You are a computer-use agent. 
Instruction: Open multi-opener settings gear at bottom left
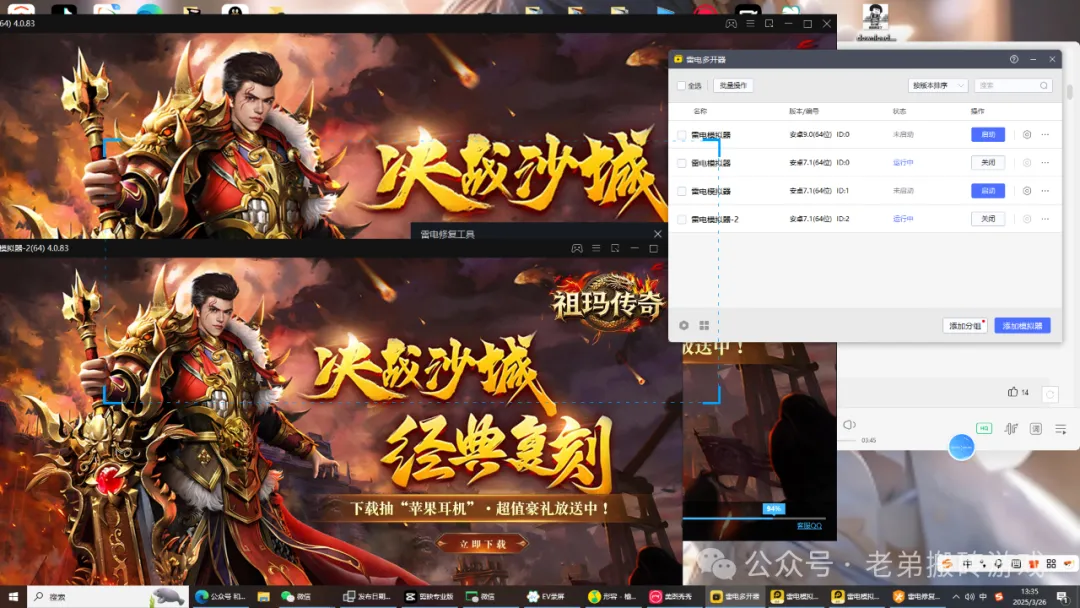pyautogui.click(x=684, y=325)
